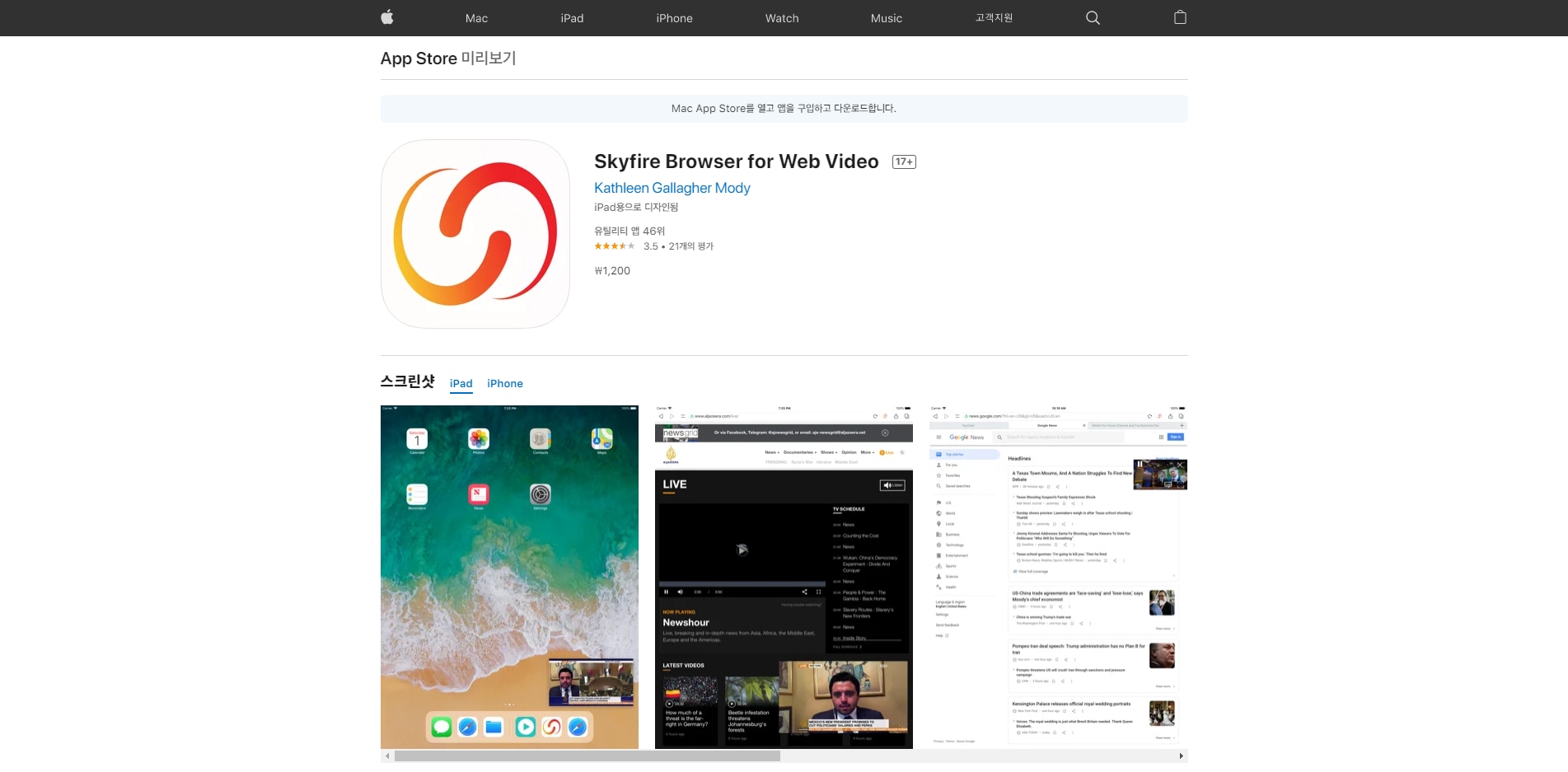Open developer link Kathleen Gallagher Mody

click(x=672, y=188)
